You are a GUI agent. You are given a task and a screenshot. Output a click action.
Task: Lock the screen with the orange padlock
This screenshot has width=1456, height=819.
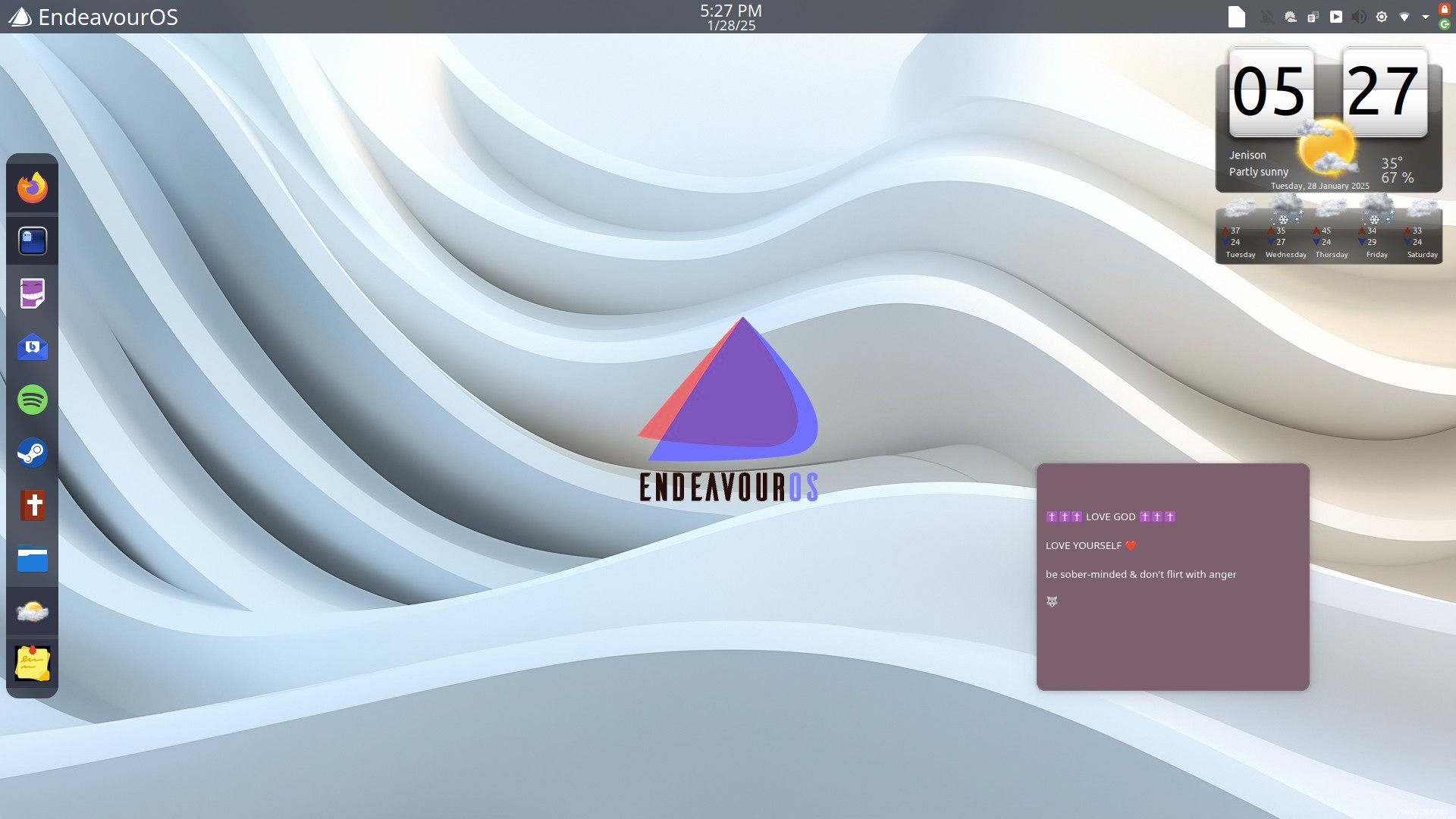[1445, 8]
